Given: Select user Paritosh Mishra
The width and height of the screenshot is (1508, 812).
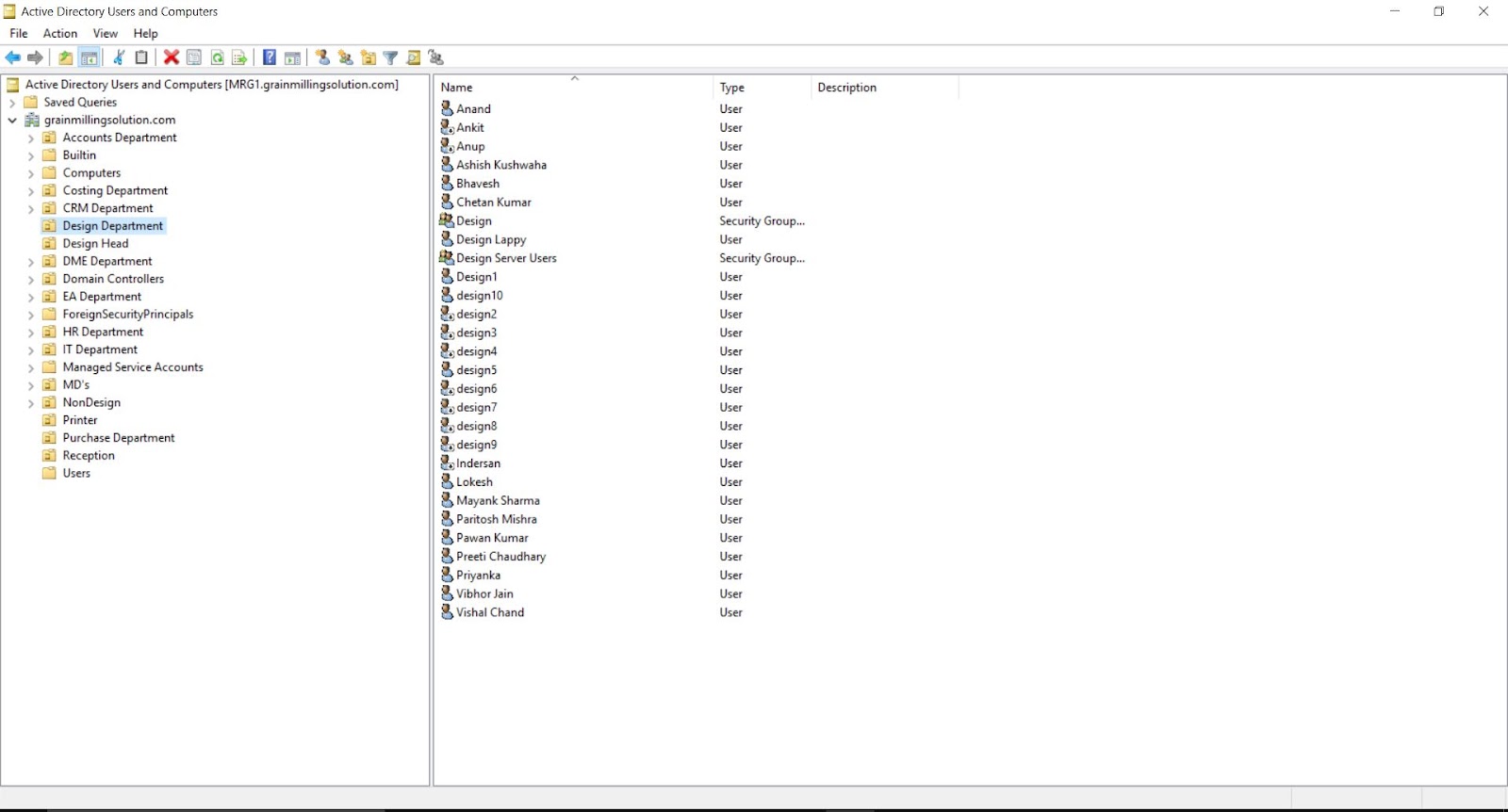Looking at the screenshot, I should pos(497,519).
